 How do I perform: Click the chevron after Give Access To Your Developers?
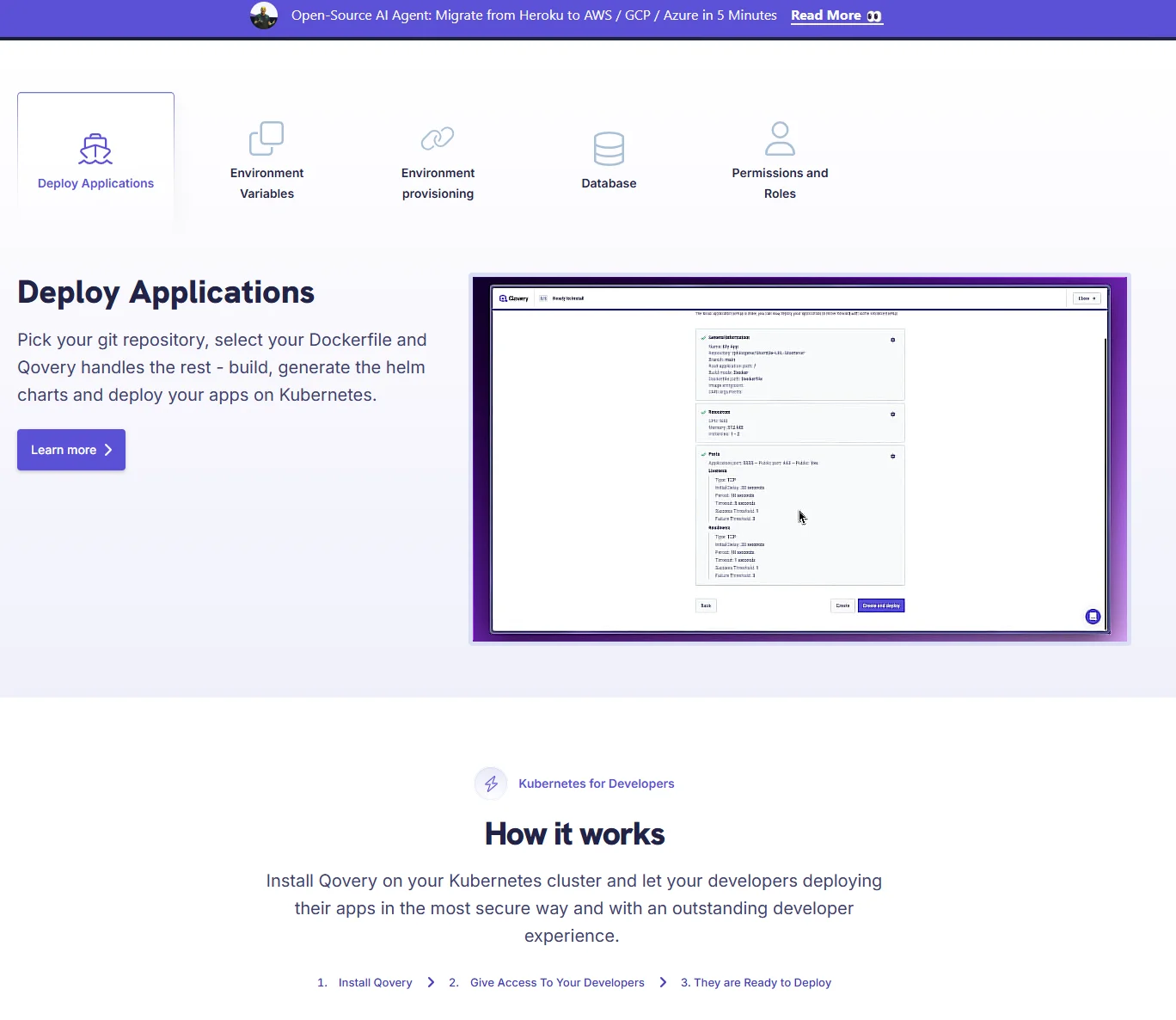pos(663,982)
